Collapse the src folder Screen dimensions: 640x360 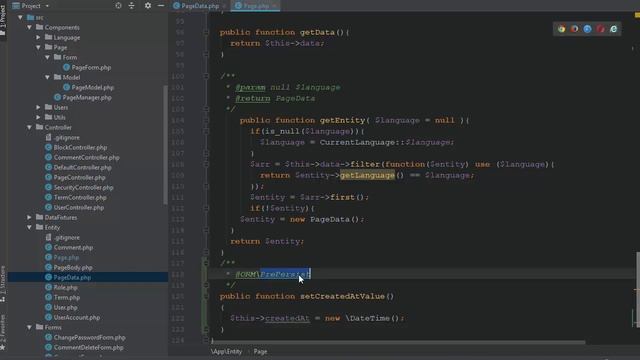click(20, 18)
